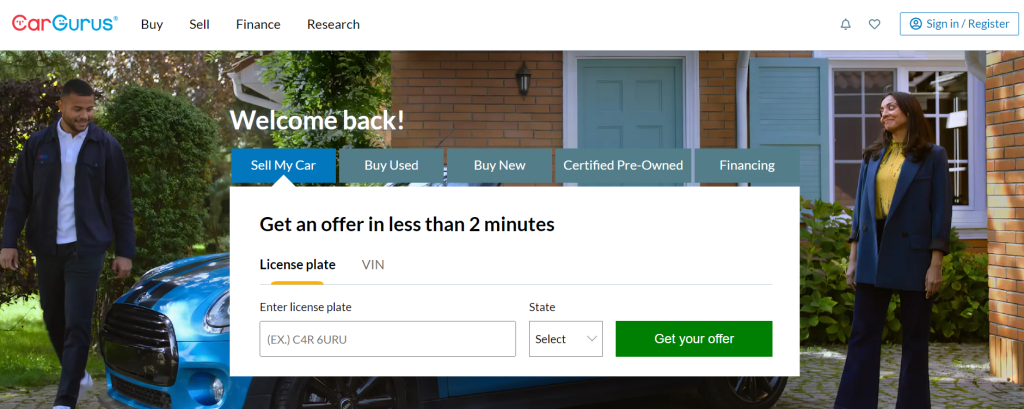Image resolution: width=1024 pixels, height=409 pixels.
Task: Open the Sell menu
Action: (199, 24)
